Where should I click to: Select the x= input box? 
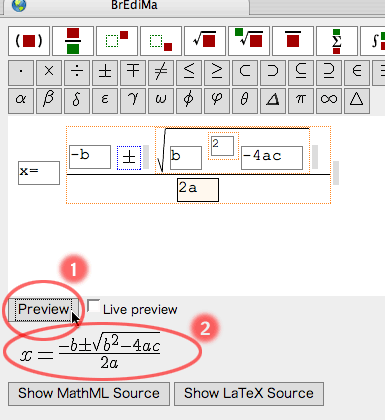click(x=39, y=173)
